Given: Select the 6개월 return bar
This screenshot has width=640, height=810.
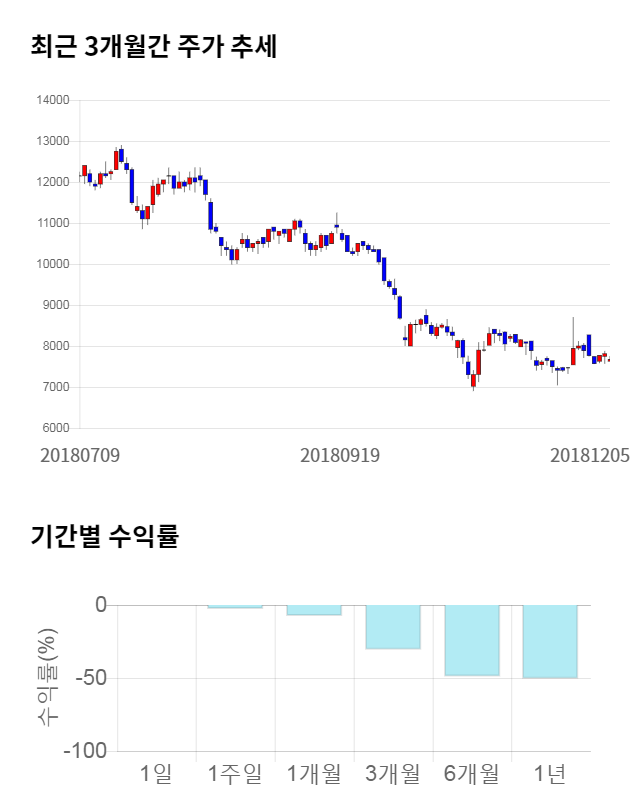Looking at the screenshot, I should coord(472,640).
